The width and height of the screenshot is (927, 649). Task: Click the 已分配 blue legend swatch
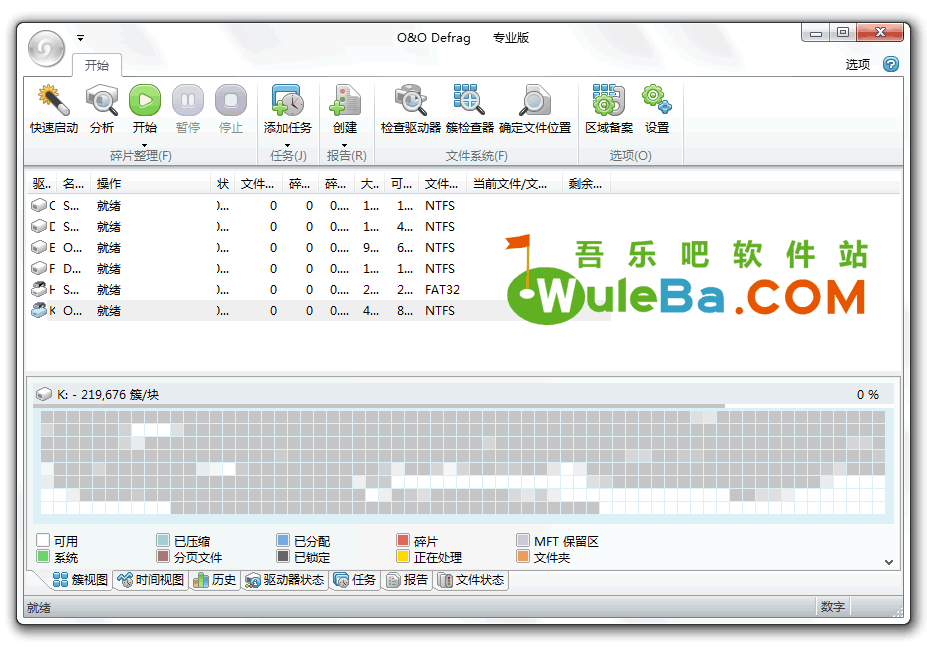pos(283,540)
